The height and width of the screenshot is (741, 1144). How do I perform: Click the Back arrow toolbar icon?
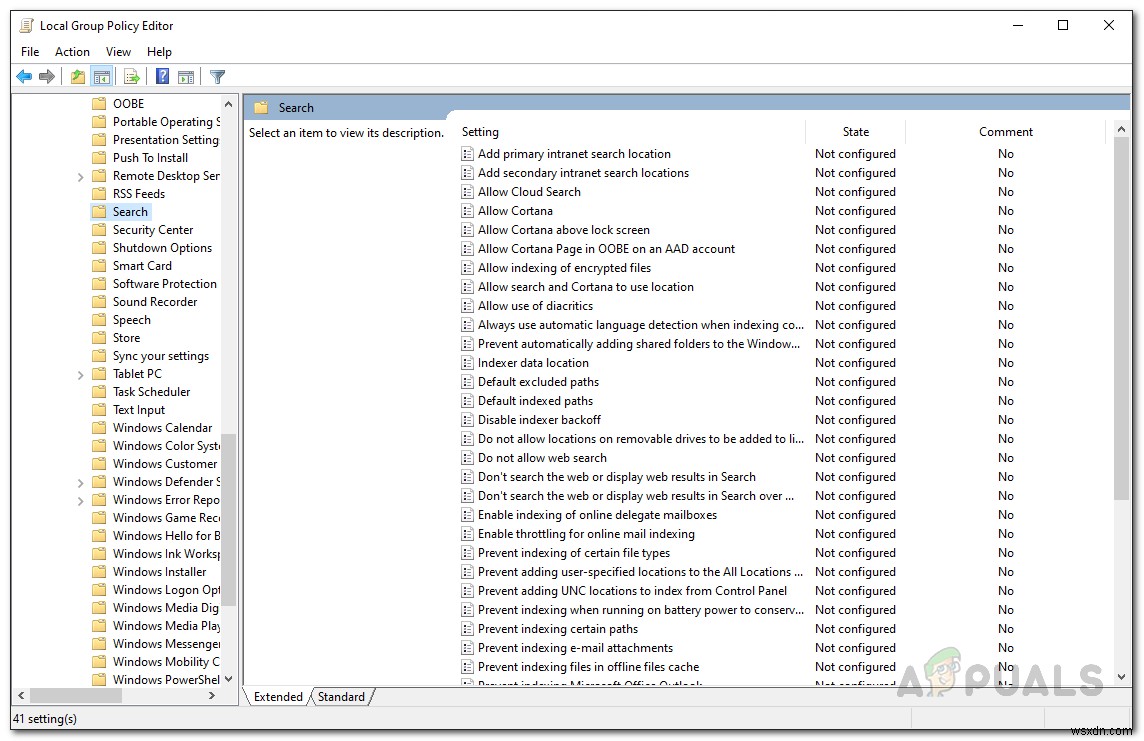click(24, 77)
